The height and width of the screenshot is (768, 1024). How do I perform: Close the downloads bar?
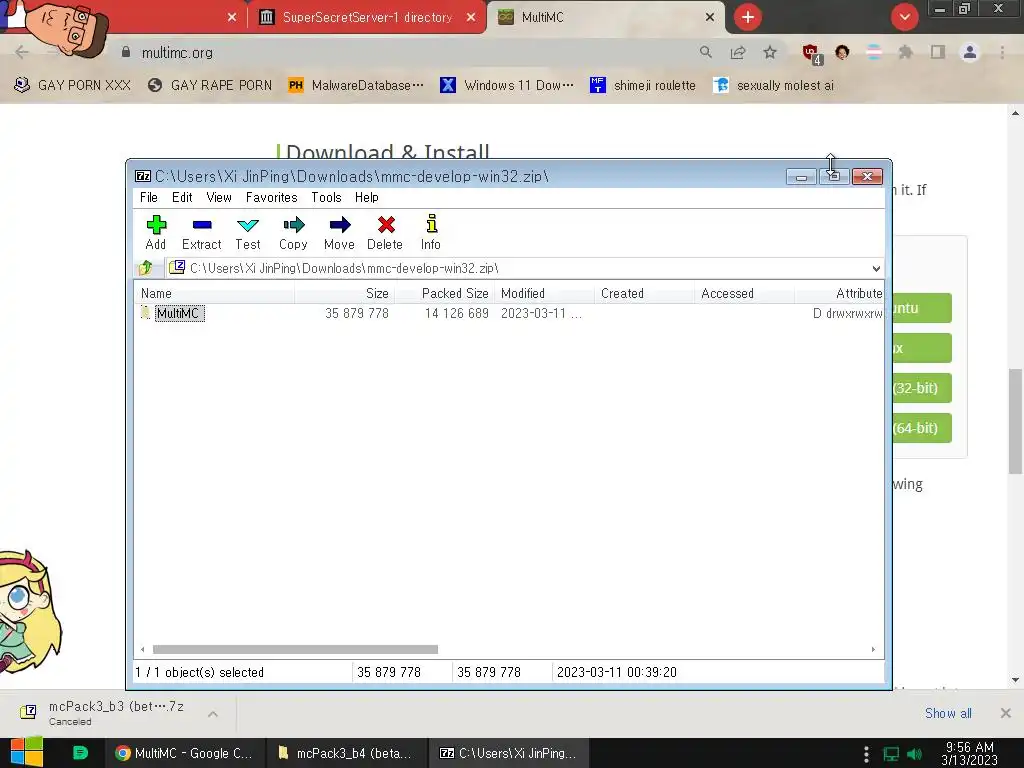[1006, 713]
